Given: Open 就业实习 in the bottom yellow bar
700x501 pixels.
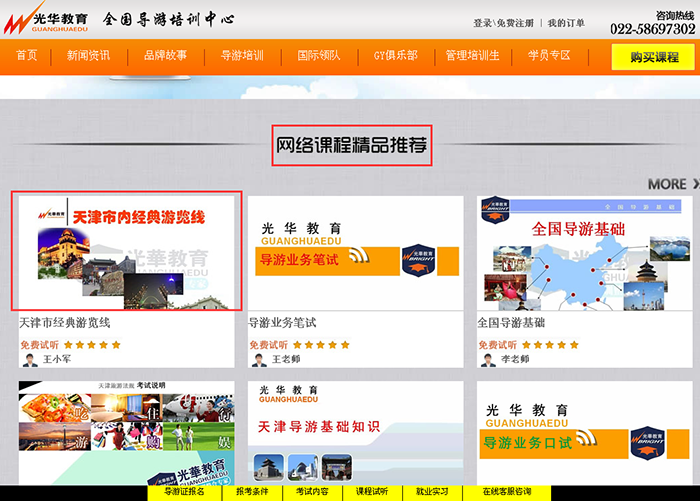Looking at the screenshot, I should click(x=432, y=492).
